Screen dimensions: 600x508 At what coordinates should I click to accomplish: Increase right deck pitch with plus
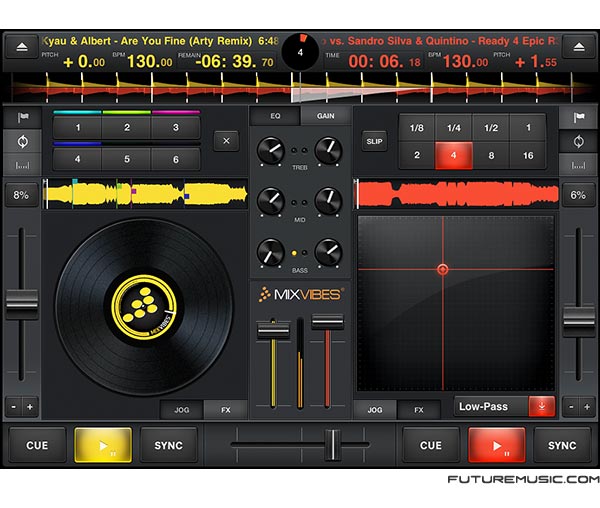(x=587, y=407)
